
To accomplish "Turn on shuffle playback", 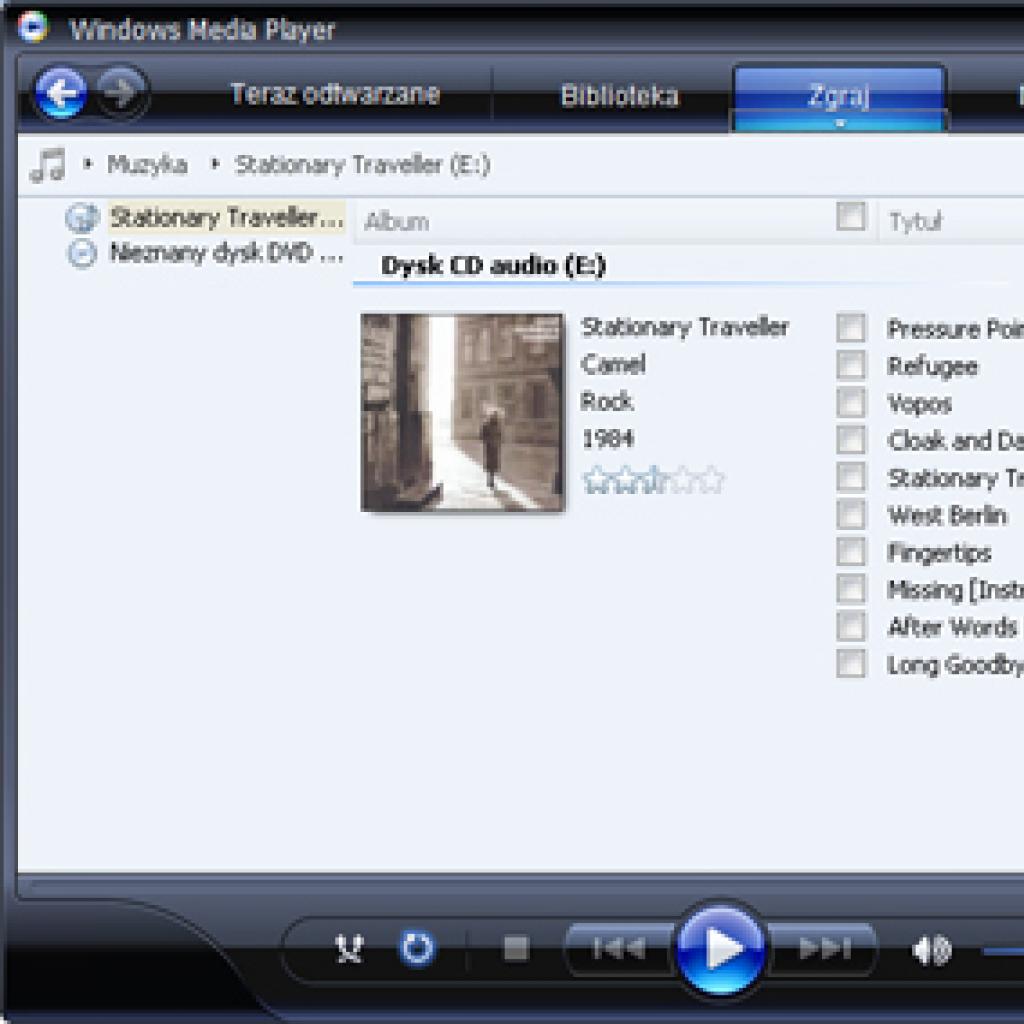I will click(x=349, y=949).
